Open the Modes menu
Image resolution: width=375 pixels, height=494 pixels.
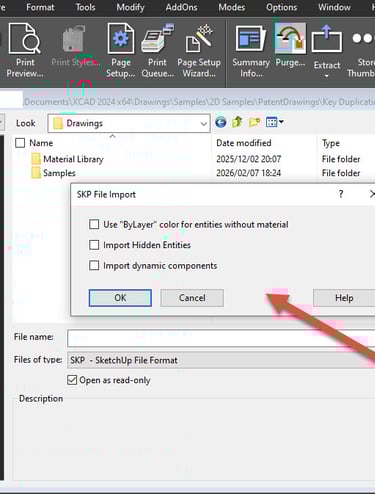[x=232, y=7]
